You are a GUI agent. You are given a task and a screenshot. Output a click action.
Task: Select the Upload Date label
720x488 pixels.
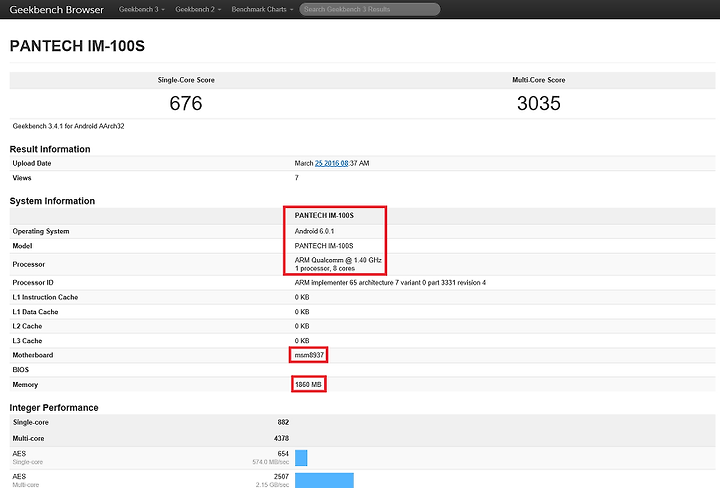[32, 163]
